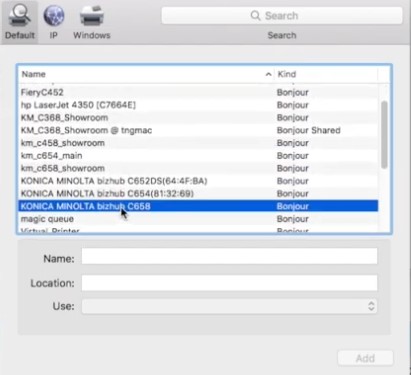Choose the km_c458_showroom printer
411x375 pixels.
coord(198,143)
